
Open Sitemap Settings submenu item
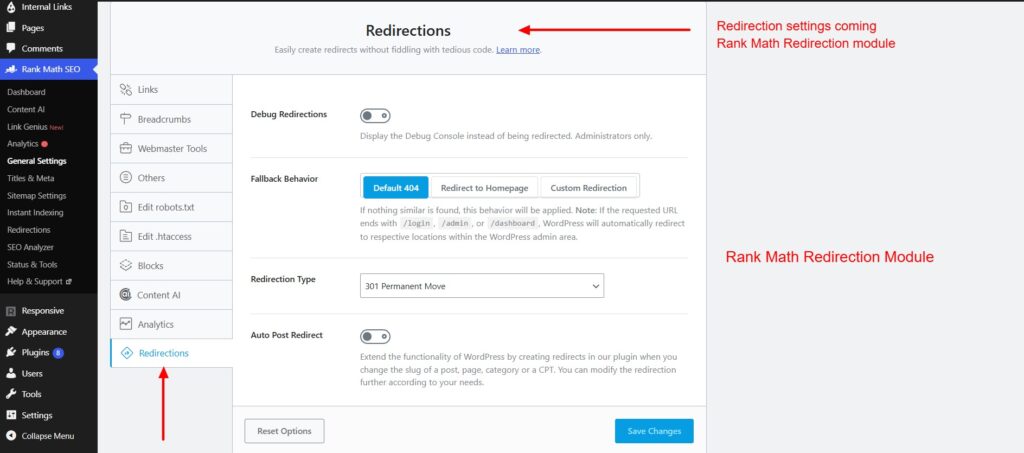pyautogui.click(x=37, y=195)
